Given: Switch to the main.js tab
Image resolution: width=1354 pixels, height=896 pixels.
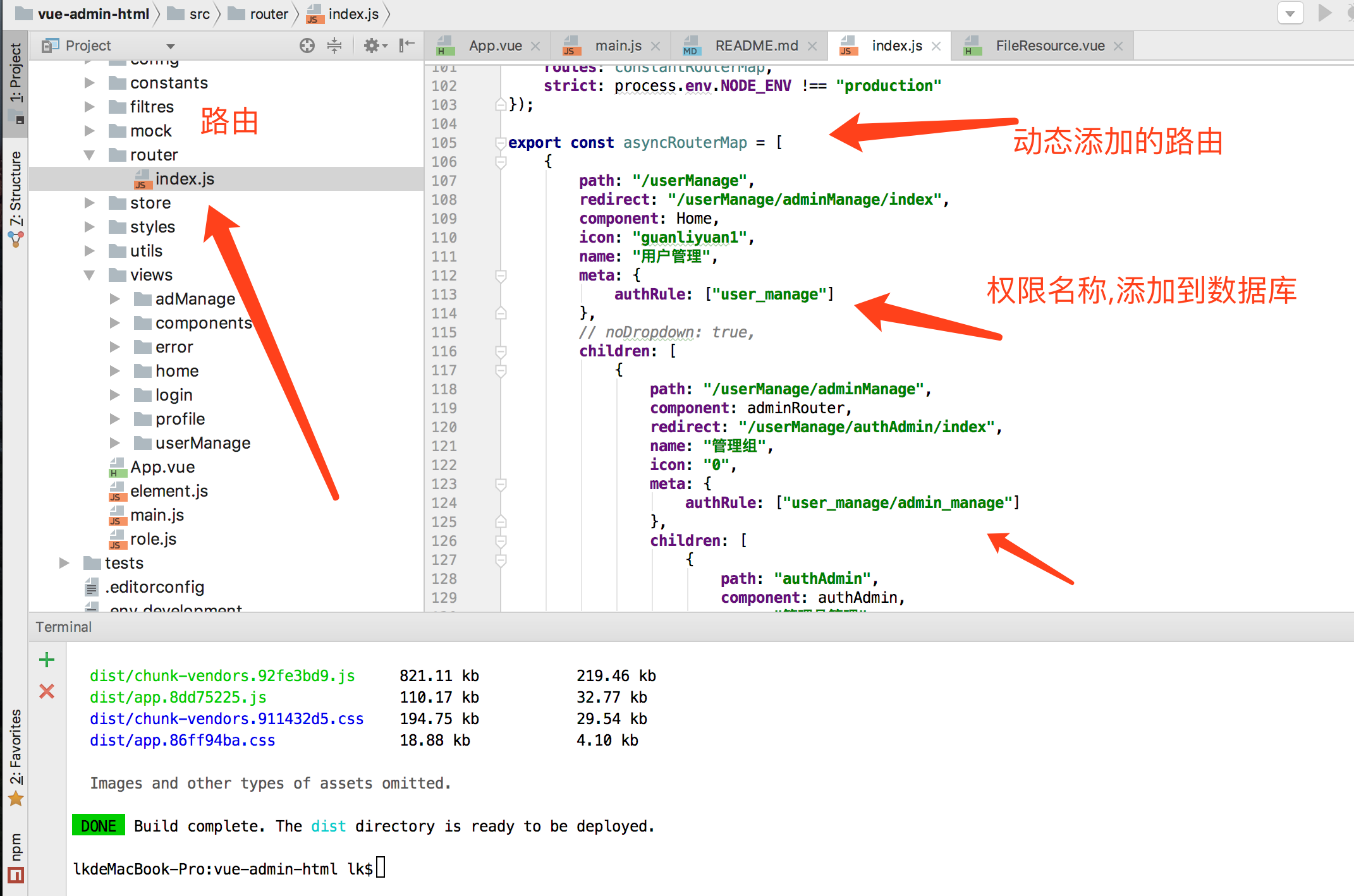Looking at the screenshot, I should 618,46.
